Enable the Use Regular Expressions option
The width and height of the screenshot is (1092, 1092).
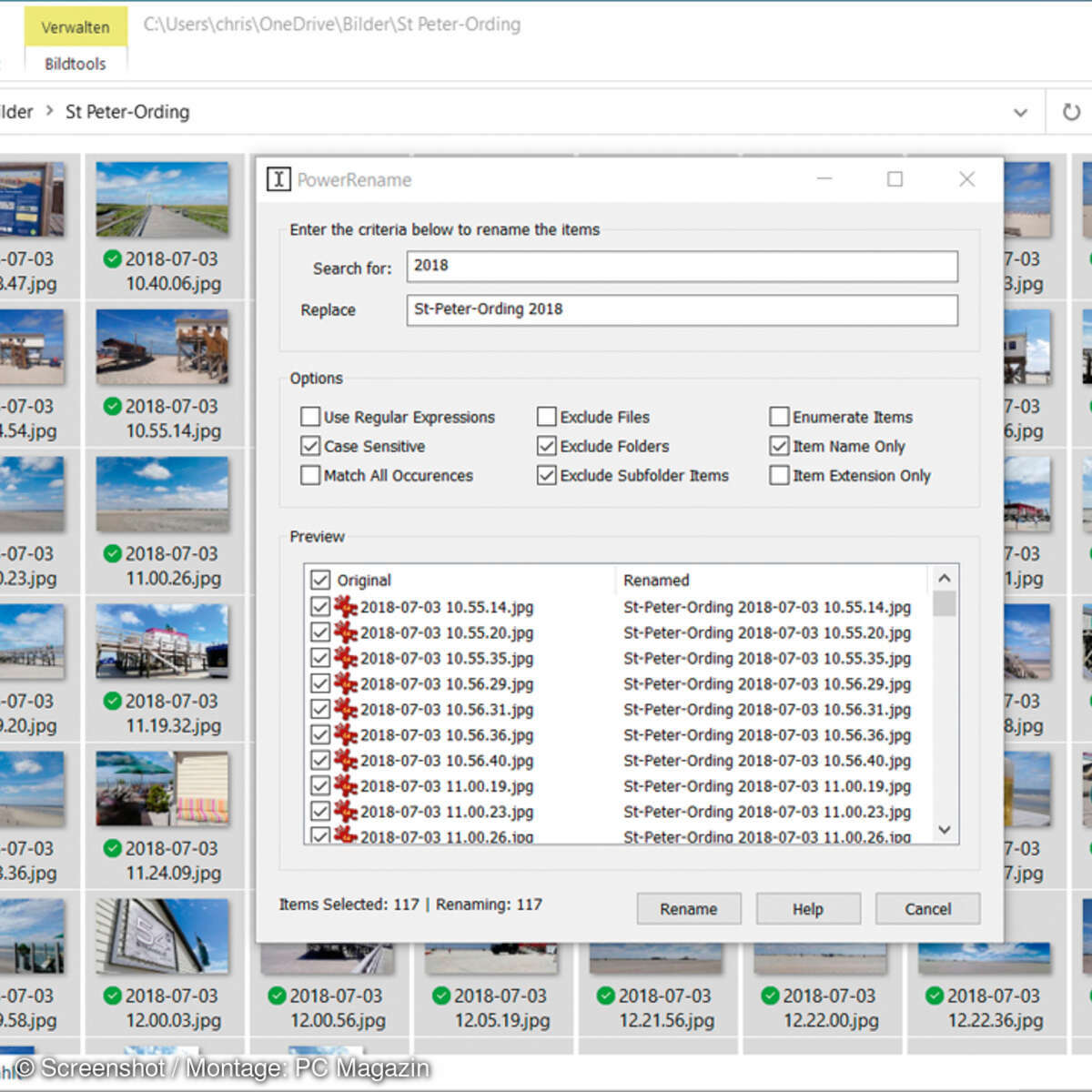click(x=310, y=416)
